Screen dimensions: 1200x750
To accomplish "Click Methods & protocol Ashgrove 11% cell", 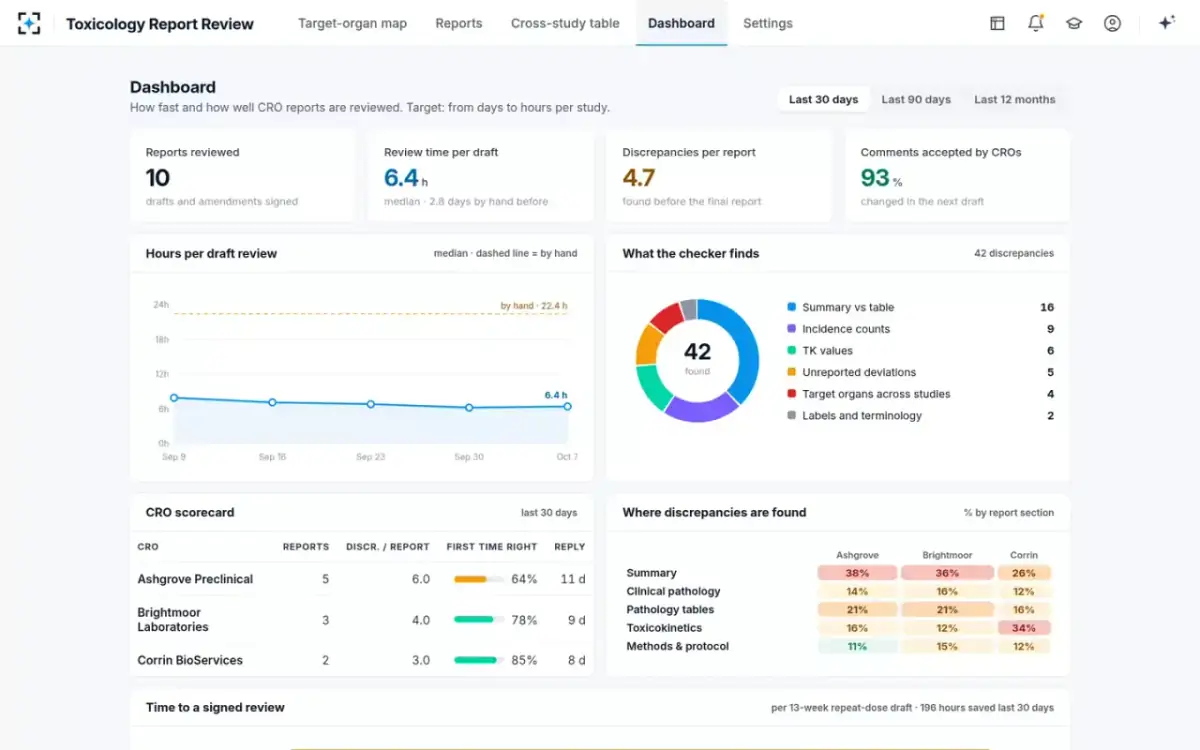I will pyautogui.click(x=857, y=646).
